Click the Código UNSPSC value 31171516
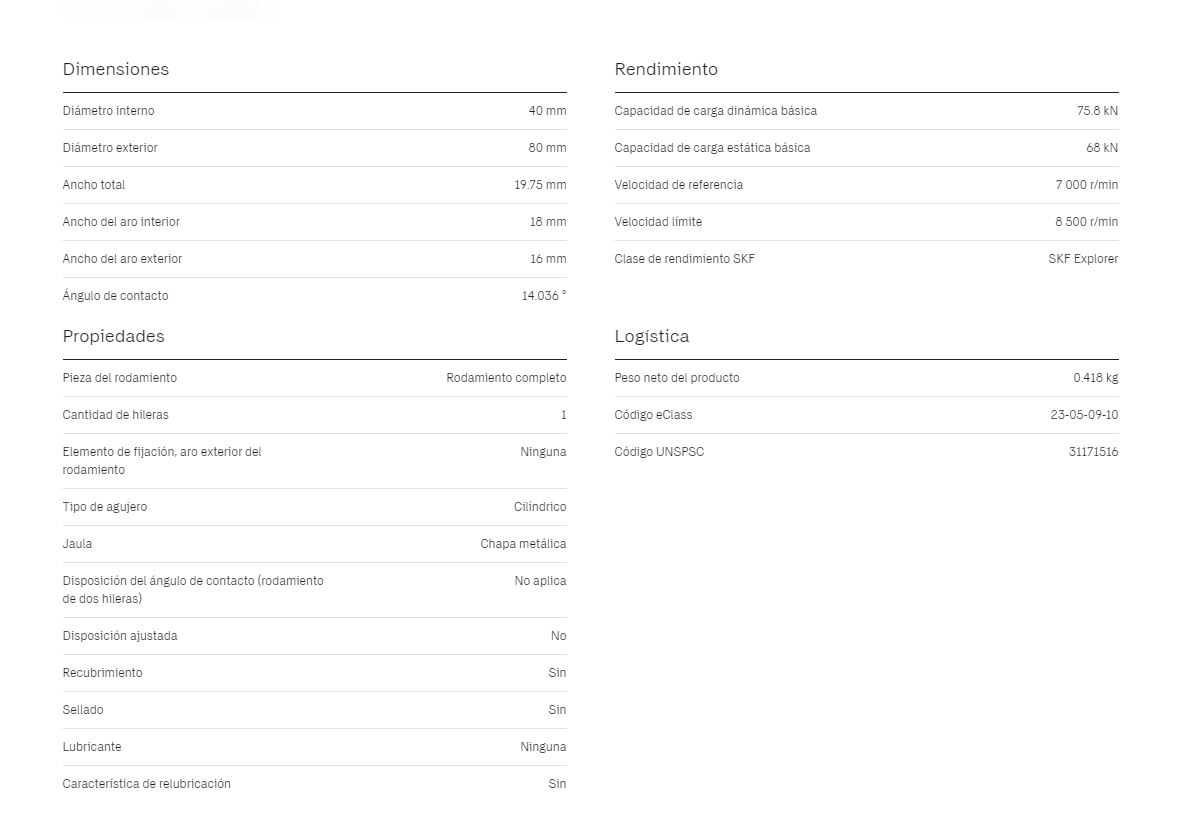1180x838 pixels. [1093, 451]
